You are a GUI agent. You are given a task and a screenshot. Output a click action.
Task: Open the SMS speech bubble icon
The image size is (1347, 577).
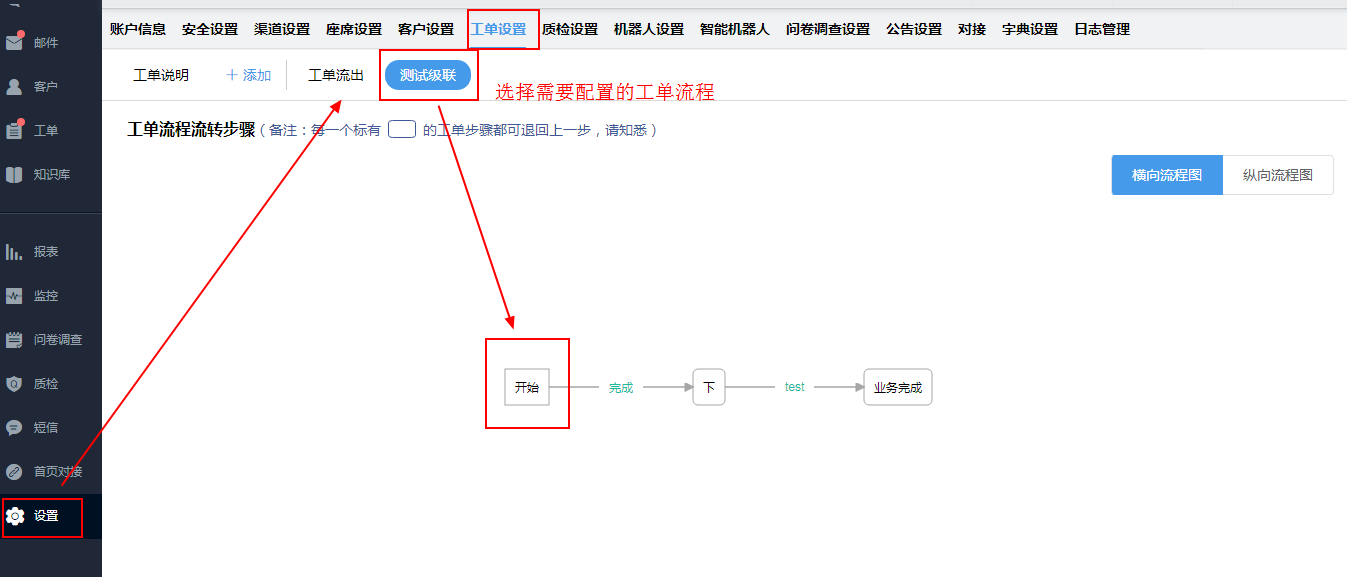pos(14,428)
